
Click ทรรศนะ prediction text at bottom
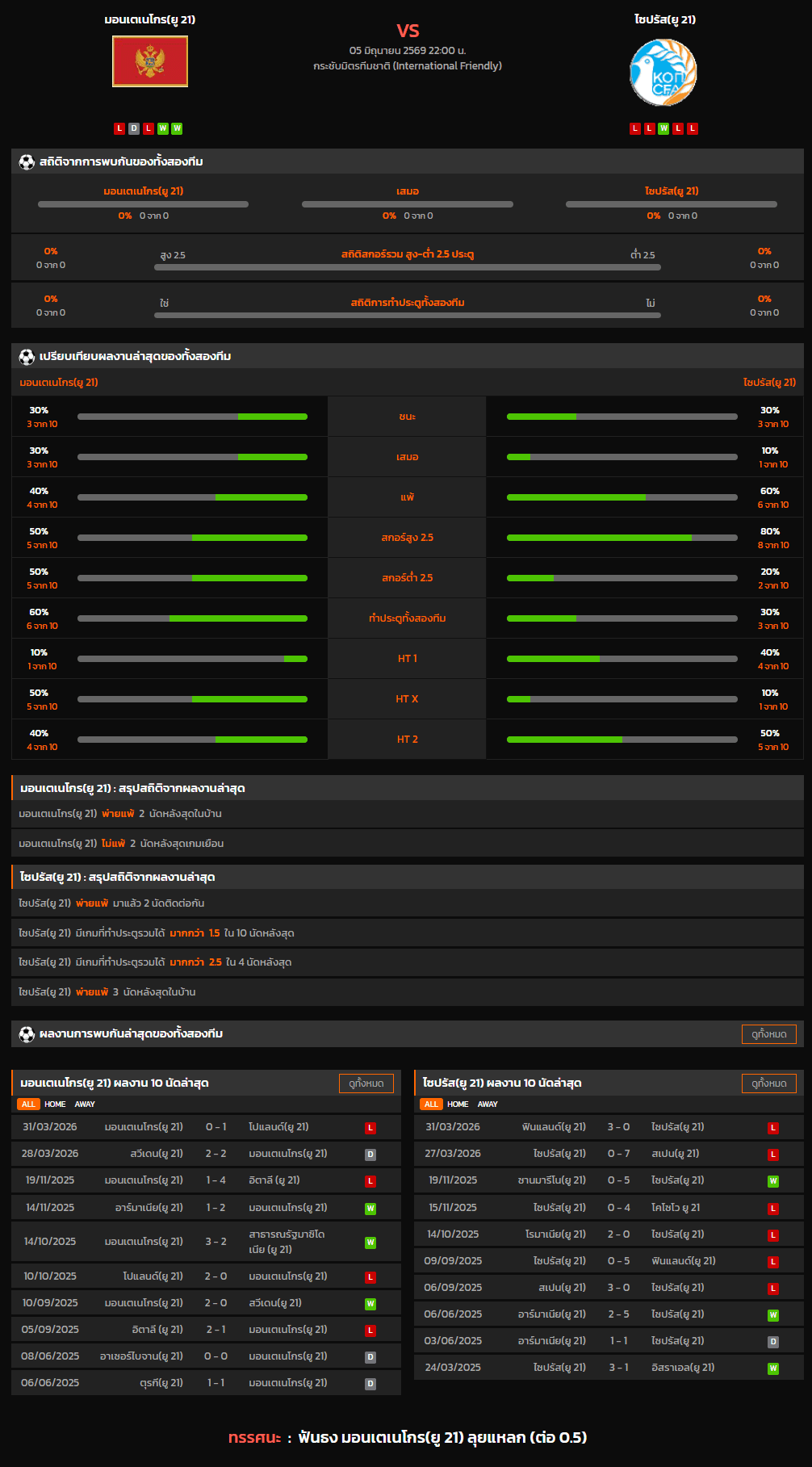[408, 1437]
